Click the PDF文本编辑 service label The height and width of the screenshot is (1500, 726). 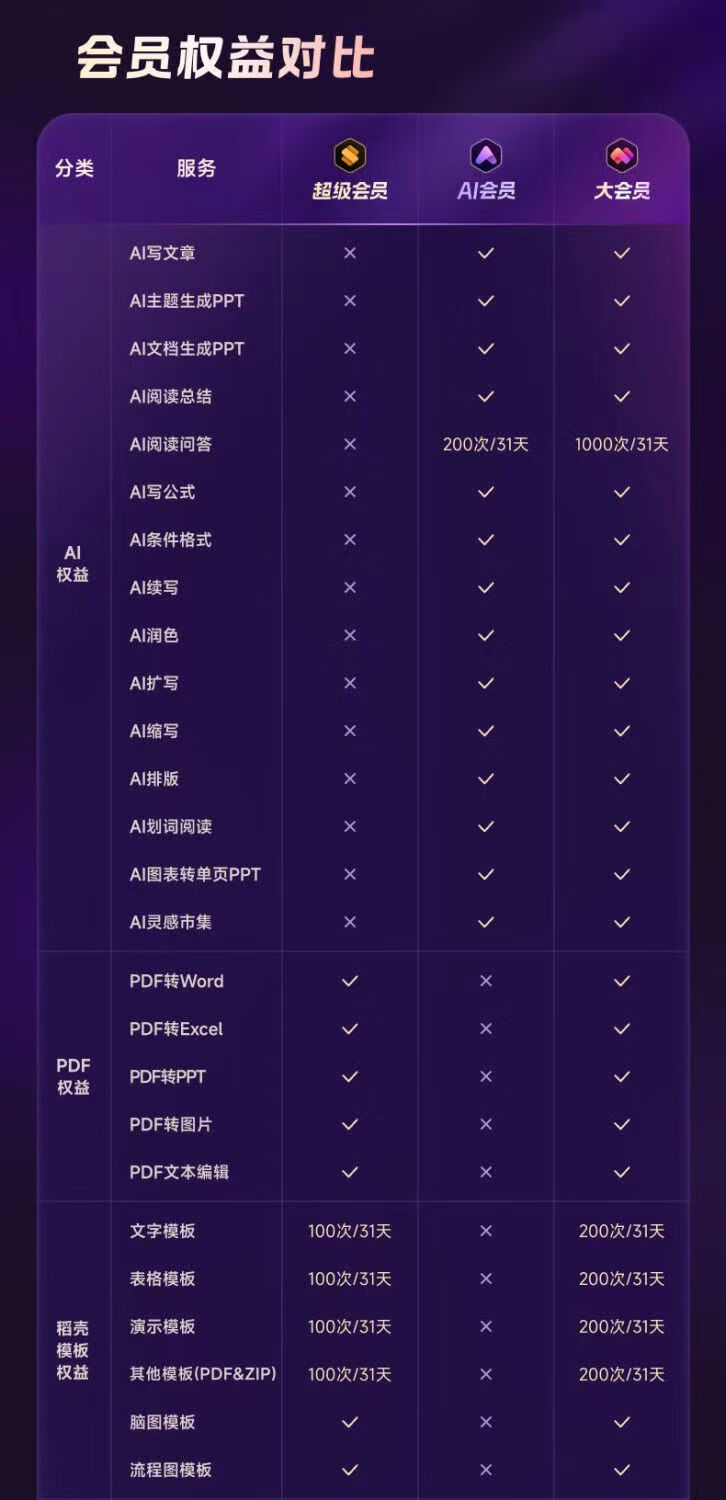(x=179, y=1172)
